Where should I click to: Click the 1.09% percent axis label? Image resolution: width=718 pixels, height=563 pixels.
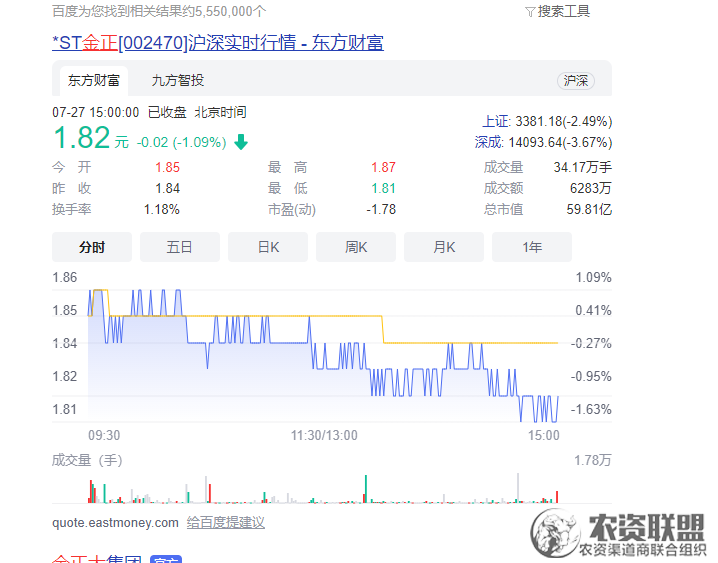tap(593, 277)
